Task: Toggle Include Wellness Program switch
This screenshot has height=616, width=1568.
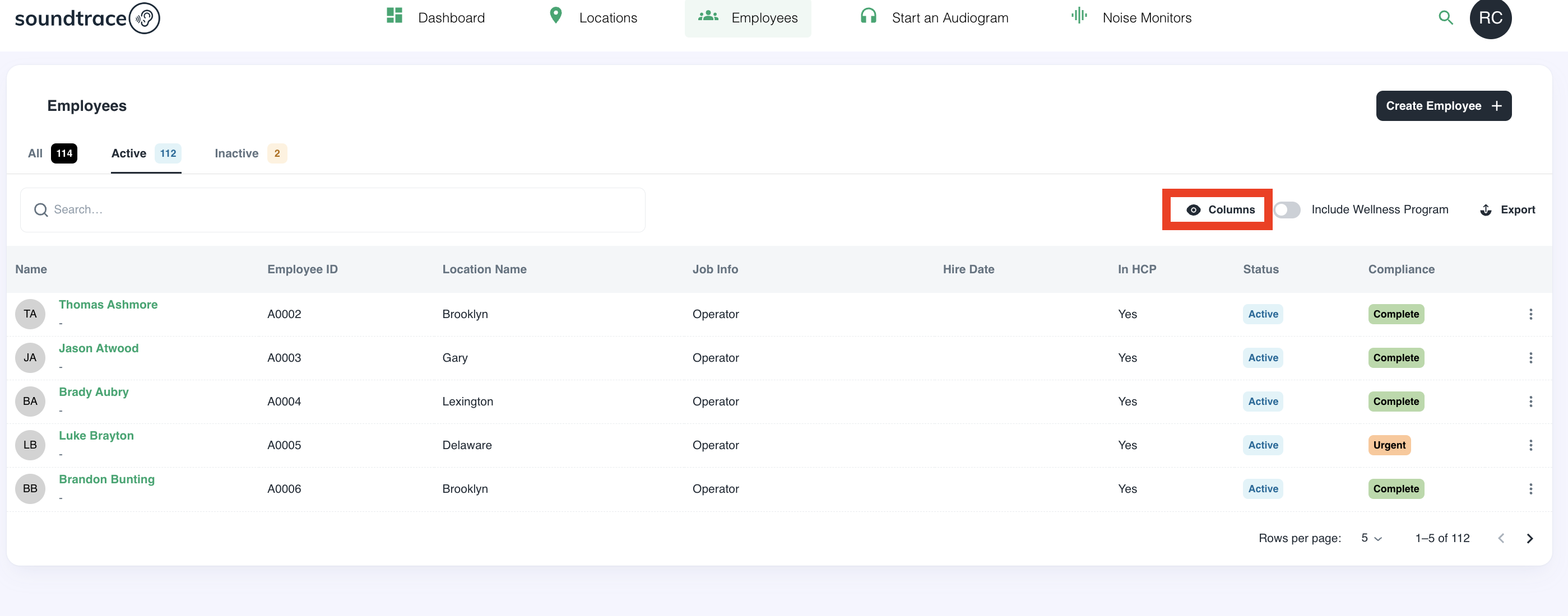Action: [1287, 210]
